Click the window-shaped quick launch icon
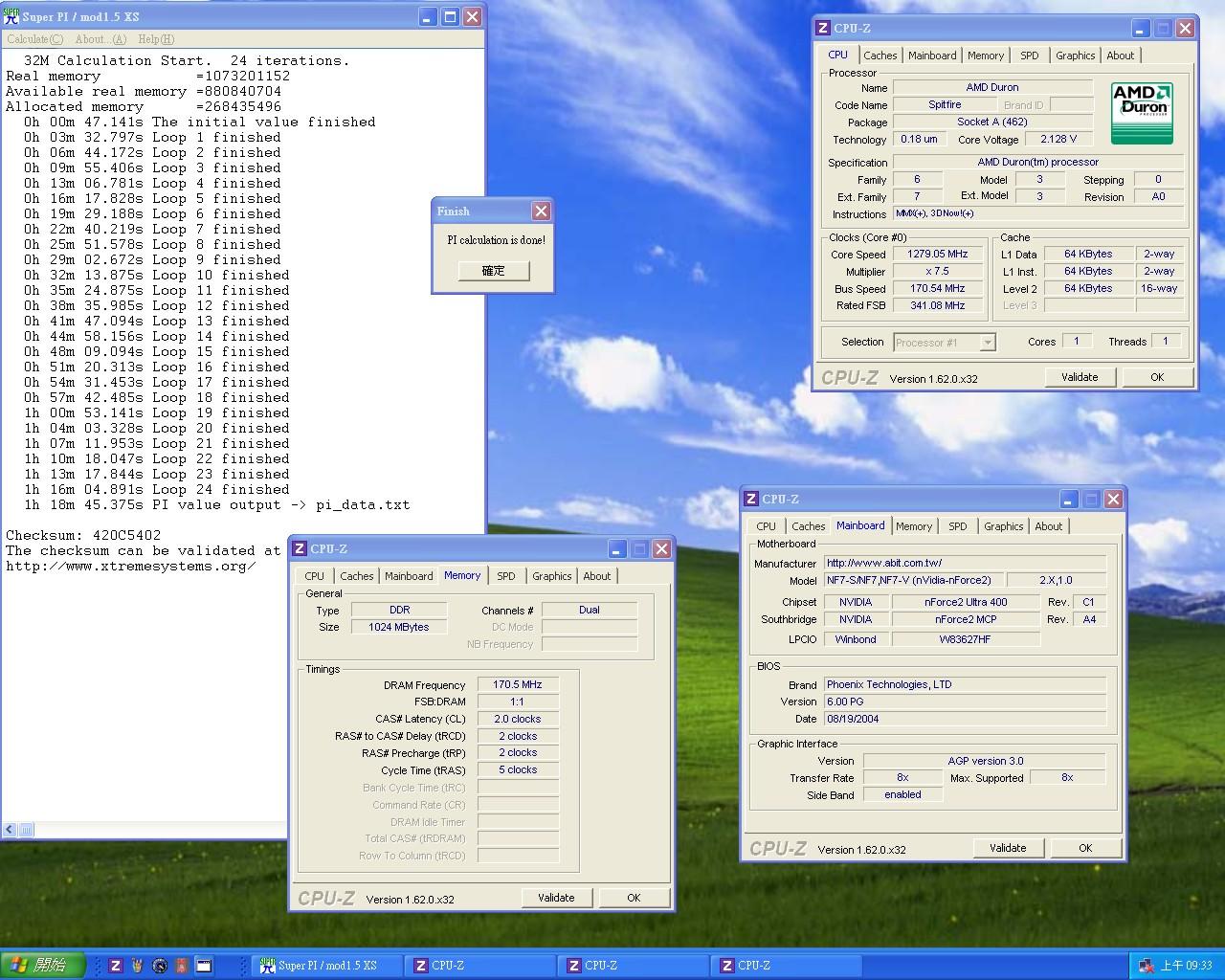 pyautogui.click(x=204, y=966)
